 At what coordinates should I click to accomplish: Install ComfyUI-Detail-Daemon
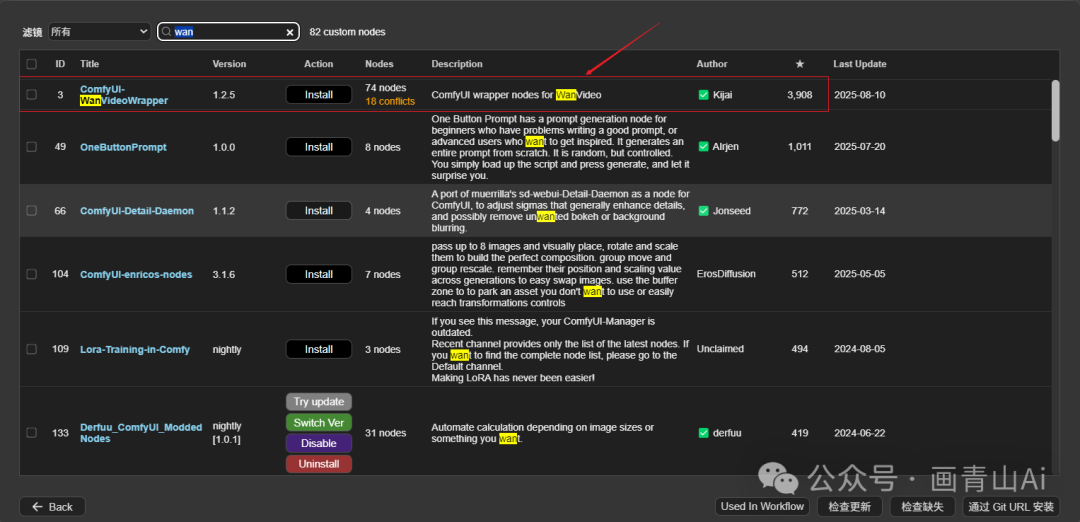[x=319, y=211]
